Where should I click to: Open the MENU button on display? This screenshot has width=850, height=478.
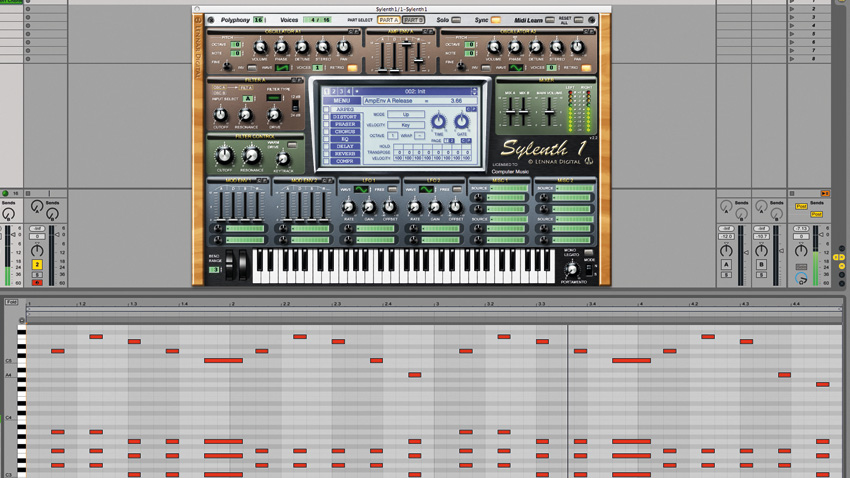point(342,101)
